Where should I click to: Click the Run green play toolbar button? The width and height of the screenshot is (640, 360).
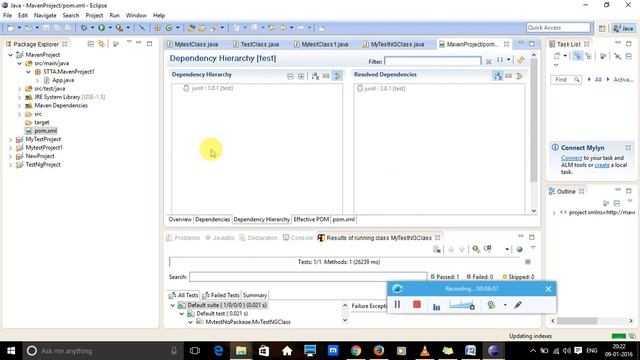[x=101, y=28]
